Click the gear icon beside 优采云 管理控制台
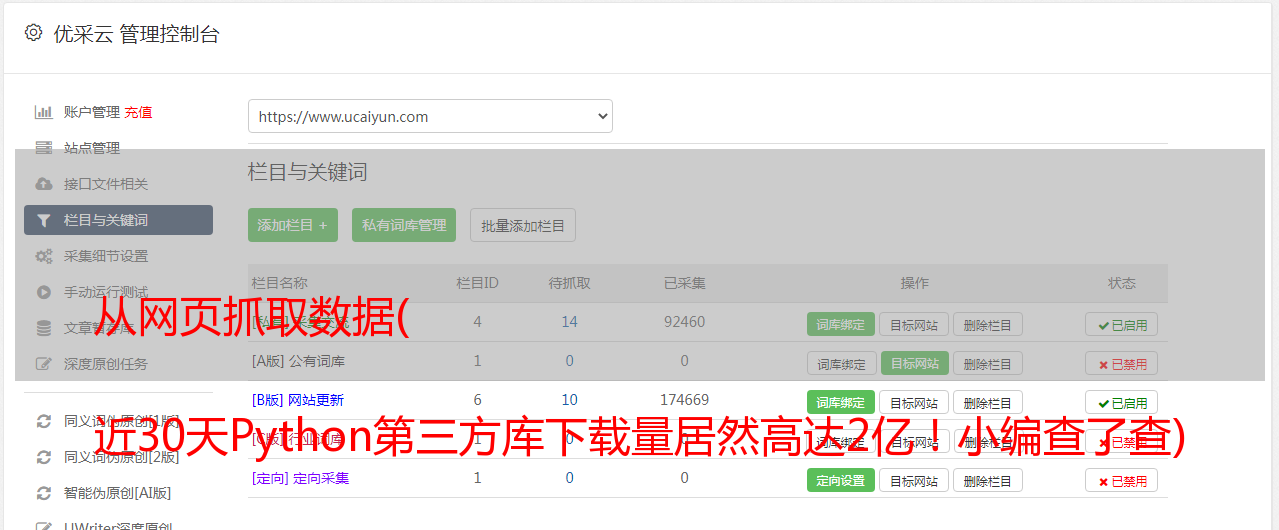 coord(33,33)
